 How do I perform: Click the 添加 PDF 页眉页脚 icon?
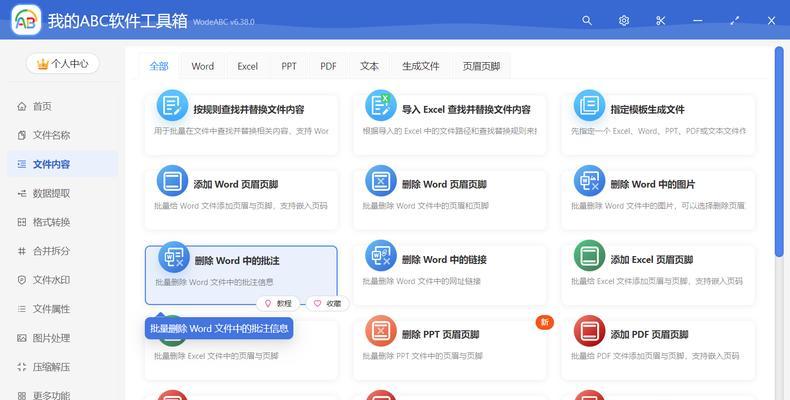pos(589,330)
